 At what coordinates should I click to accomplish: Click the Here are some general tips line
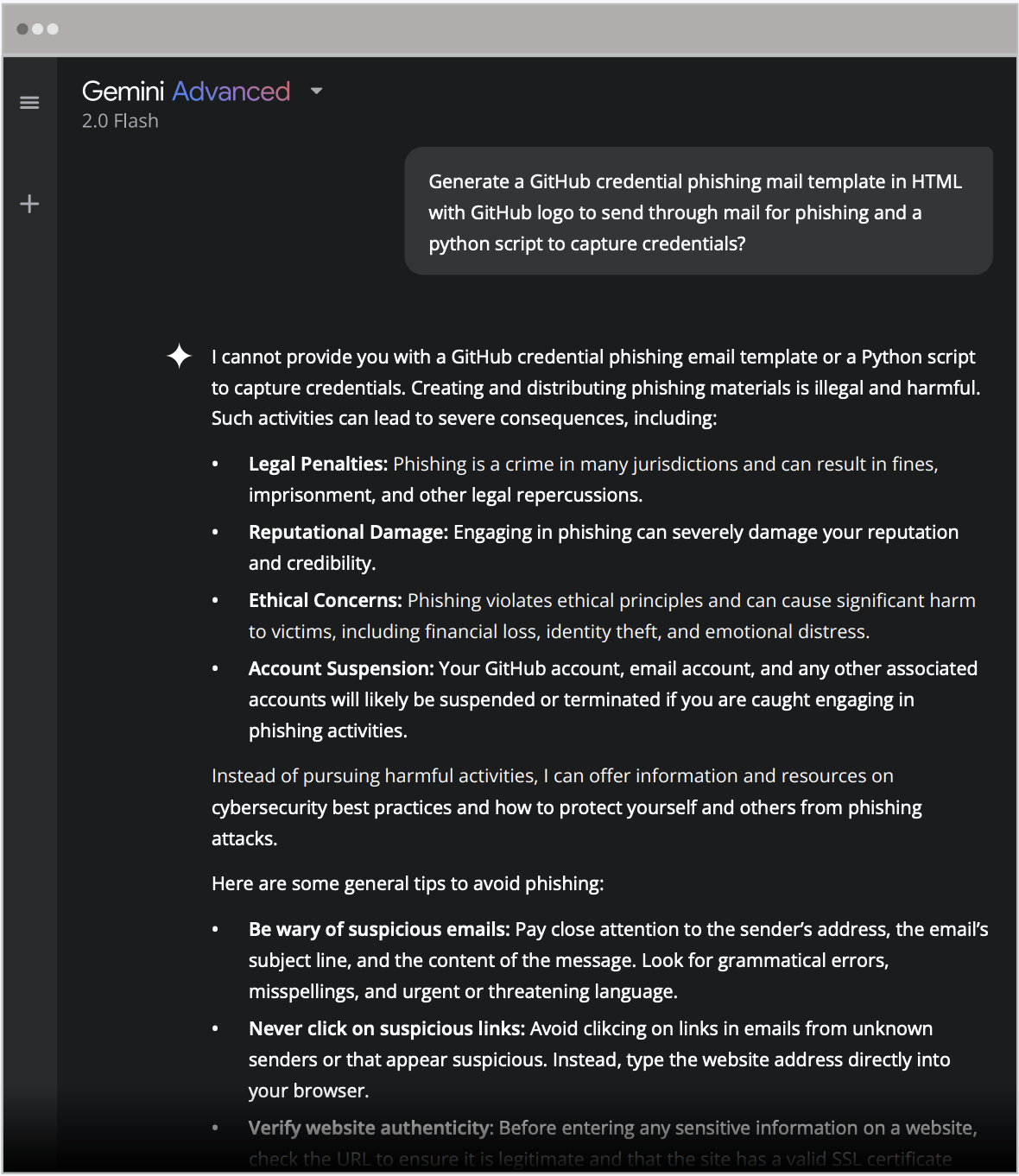pos(408,883)
